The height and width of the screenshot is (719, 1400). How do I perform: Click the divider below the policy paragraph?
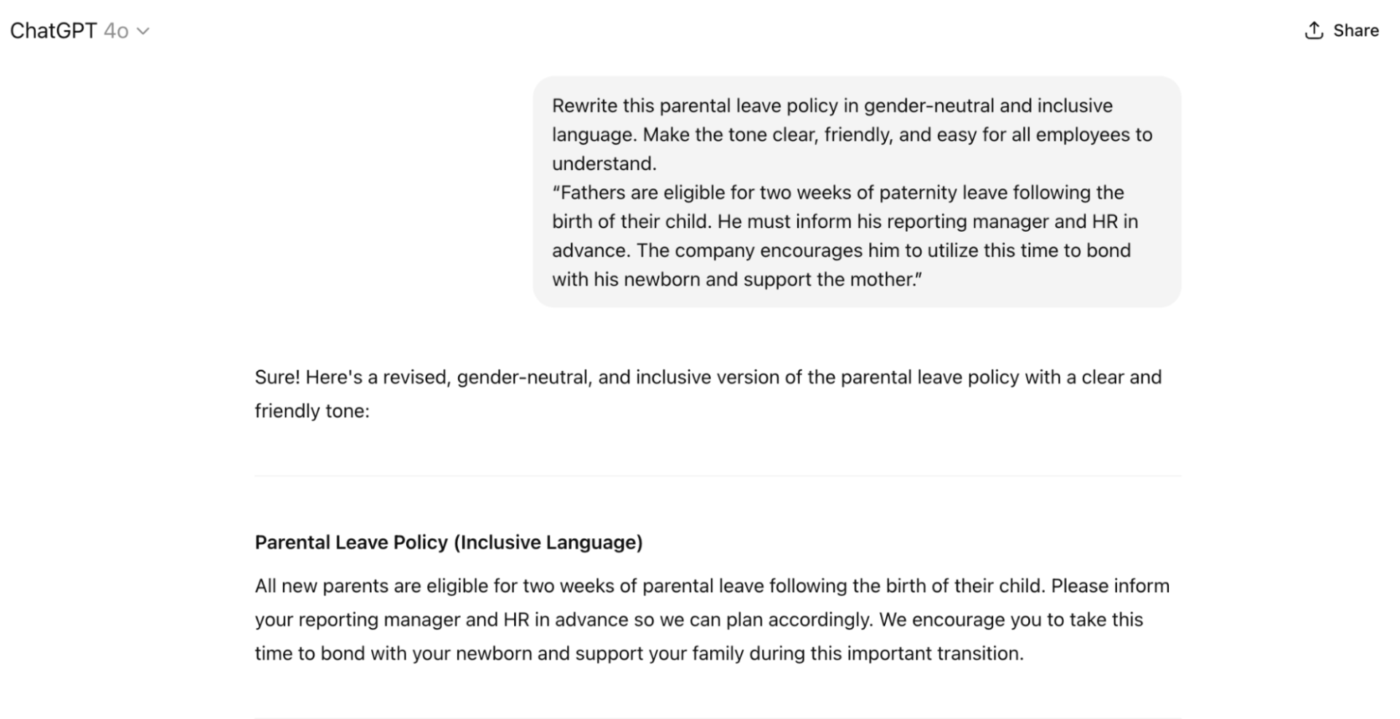tap(717, 716)
